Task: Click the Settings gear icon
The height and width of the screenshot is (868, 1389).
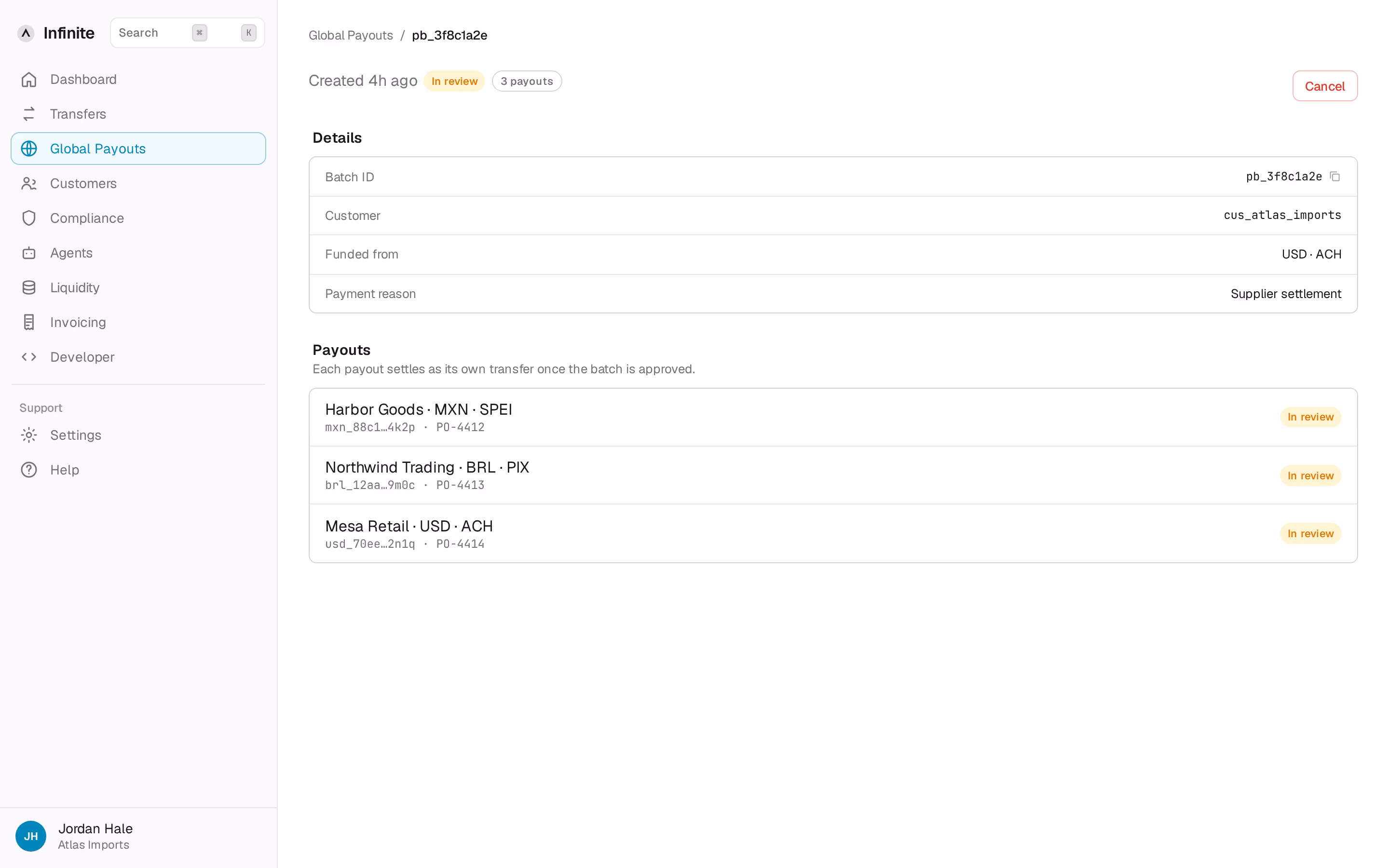Action: [x=29, y=435]
